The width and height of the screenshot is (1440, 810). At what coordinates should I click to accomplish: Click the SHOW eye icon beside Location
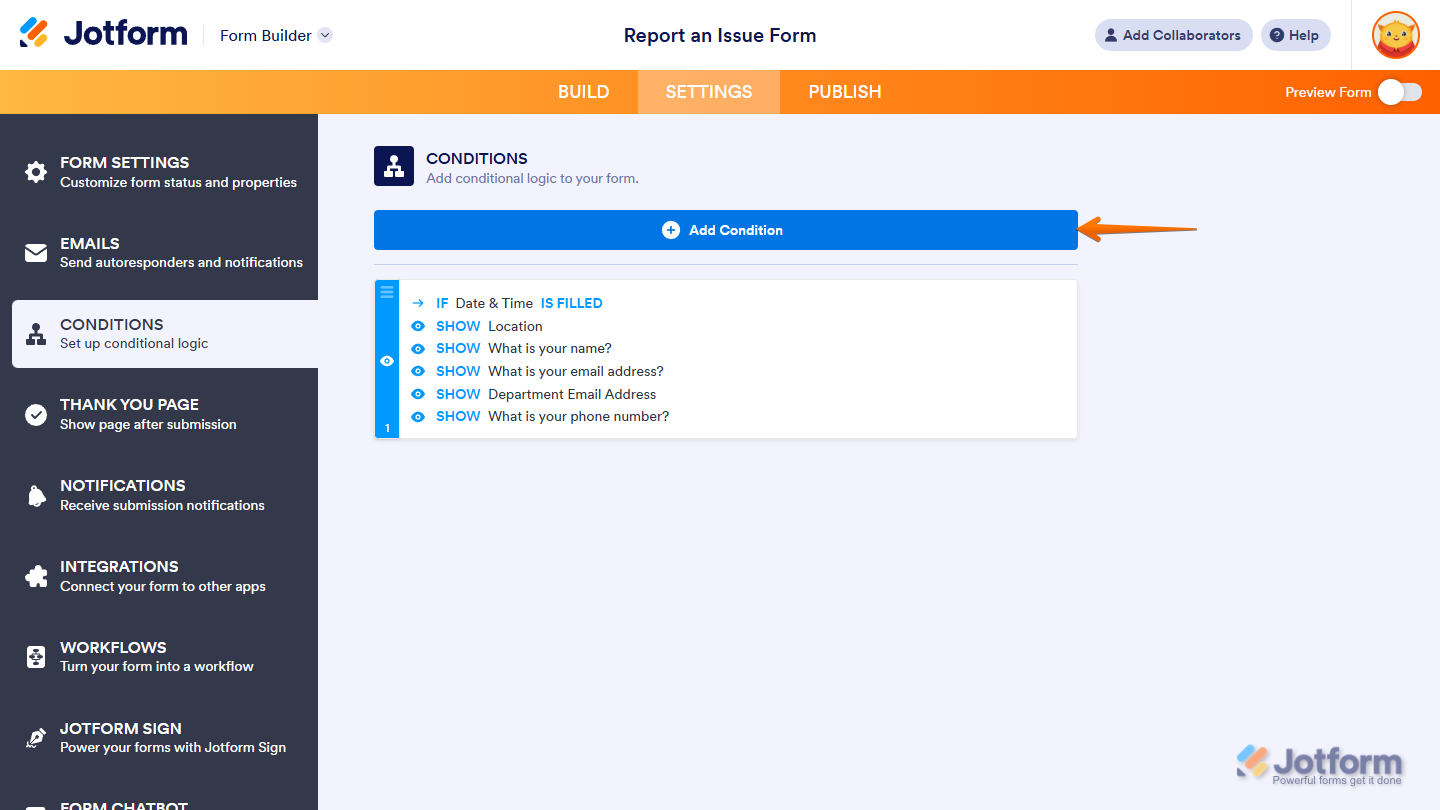418,326
